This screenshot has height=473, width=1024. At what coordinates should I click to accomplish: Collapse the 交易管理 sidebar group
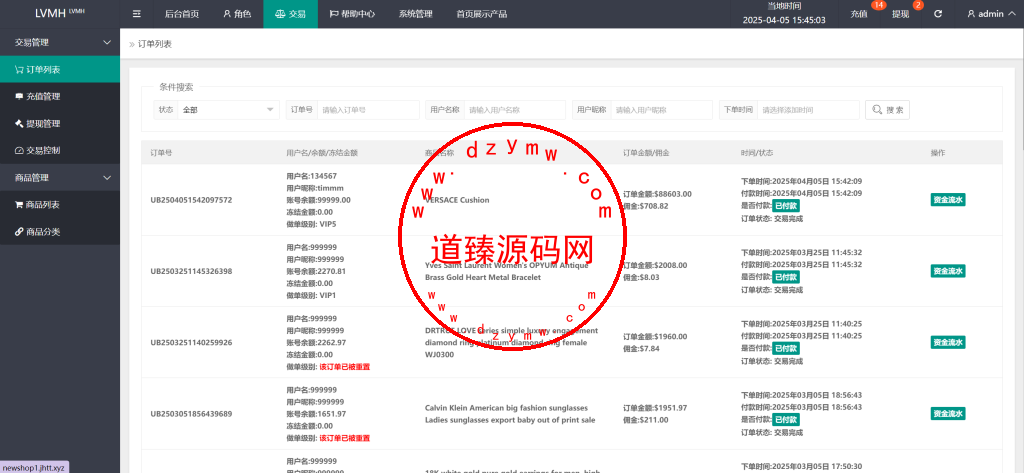pyautogui.click(x=59, y=42)
